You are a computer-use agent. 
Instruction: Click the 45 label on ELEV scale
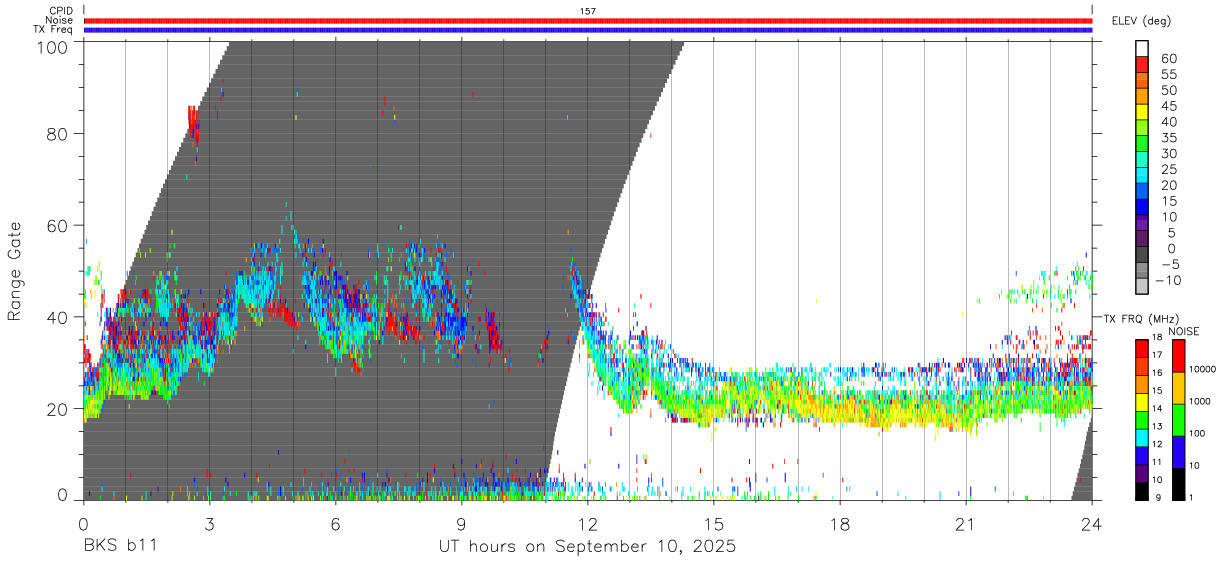[x=1169, y=106]
